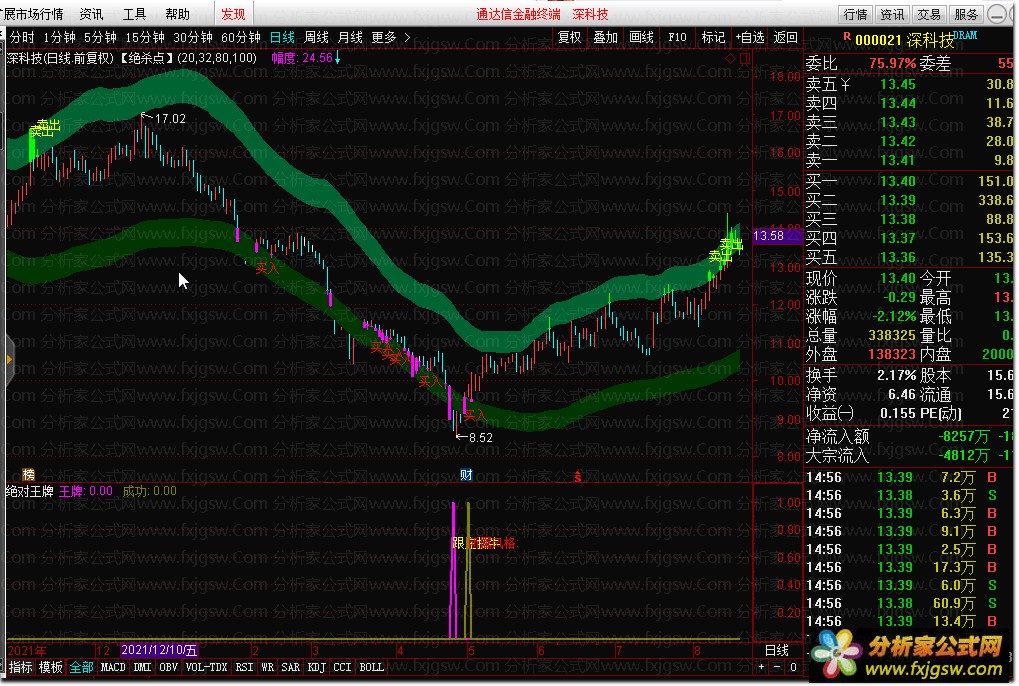Open the 帮助 menu
The image size is (1019, 686).
coord(177,14)
